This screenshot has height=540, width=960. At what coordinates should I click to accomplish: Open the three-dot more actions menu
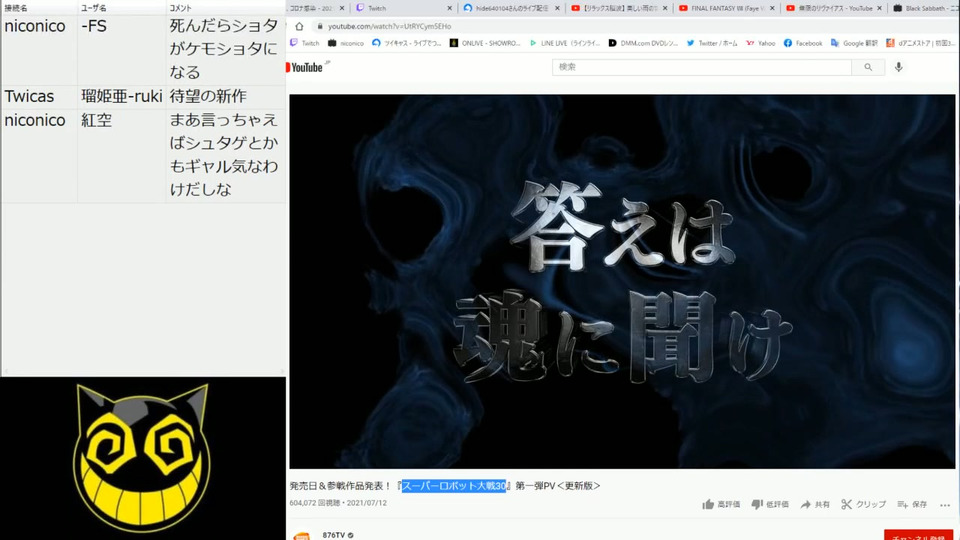(x=945, y=505)
